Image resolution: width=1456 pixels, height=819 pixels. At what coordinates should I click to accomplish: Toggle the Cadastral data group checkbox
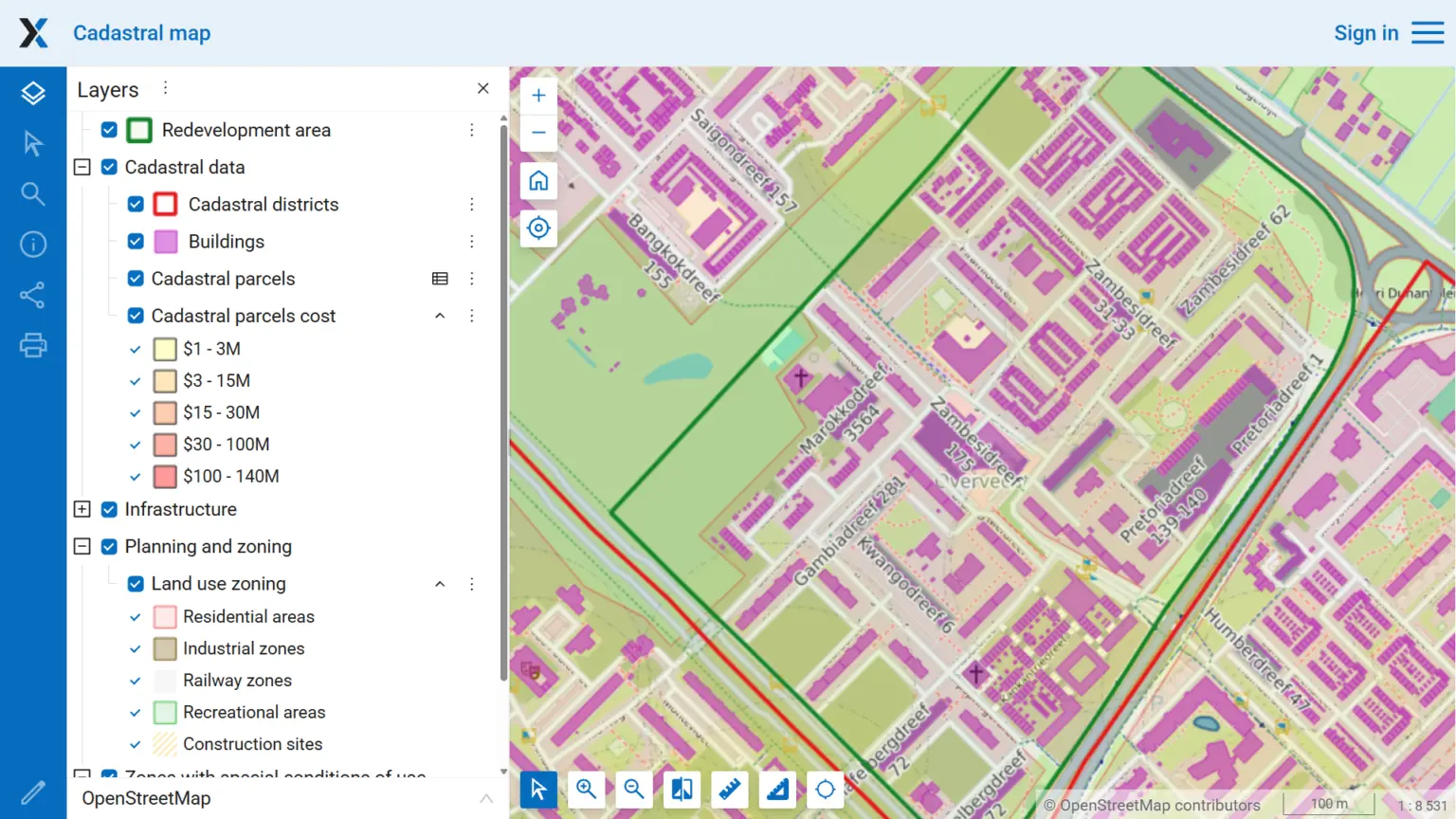(109, 167)
